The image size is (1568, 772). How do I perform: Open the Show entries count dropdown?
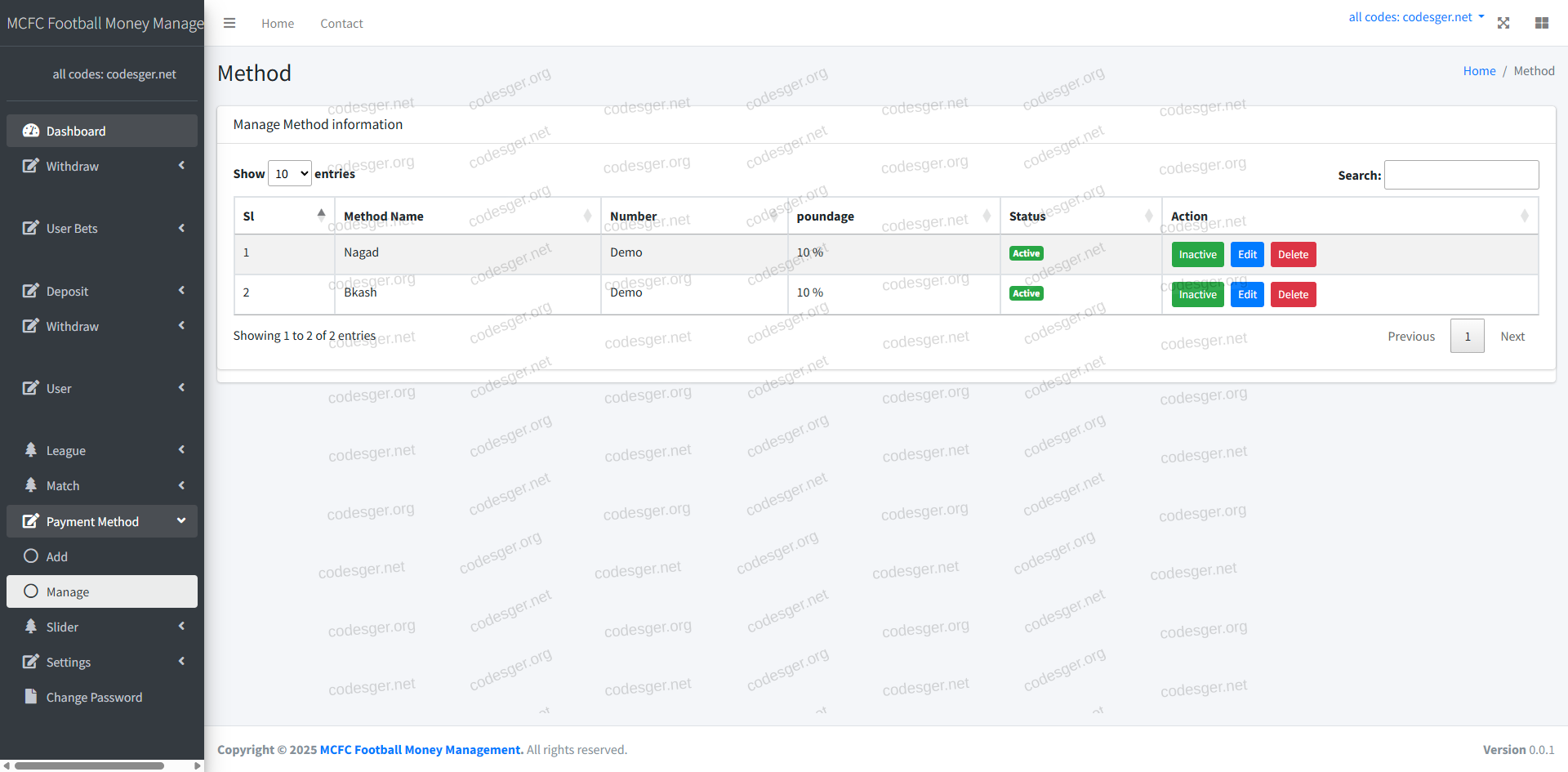290,173
